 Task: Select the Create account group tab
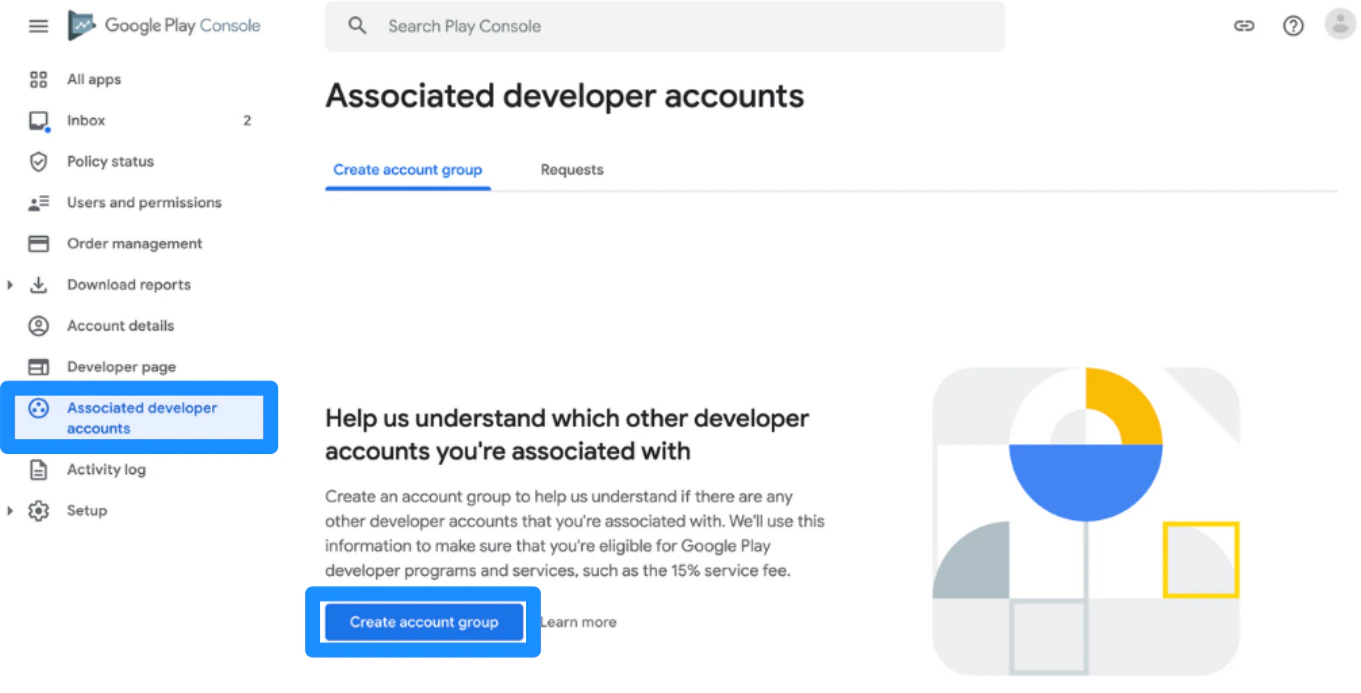[x=407, y=169]
